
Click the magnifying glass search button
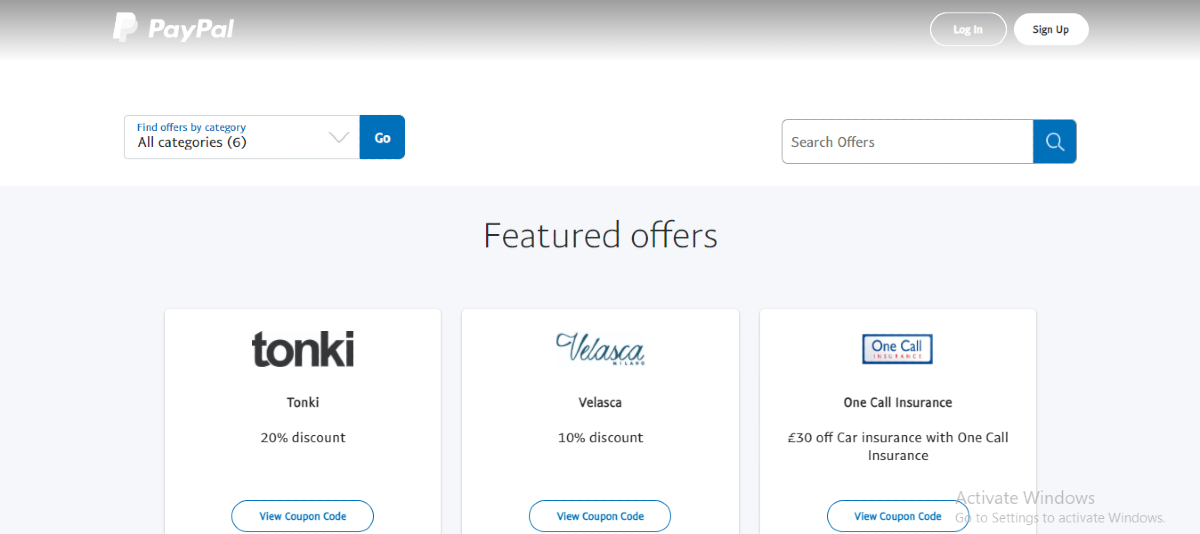pos(1054,142)
